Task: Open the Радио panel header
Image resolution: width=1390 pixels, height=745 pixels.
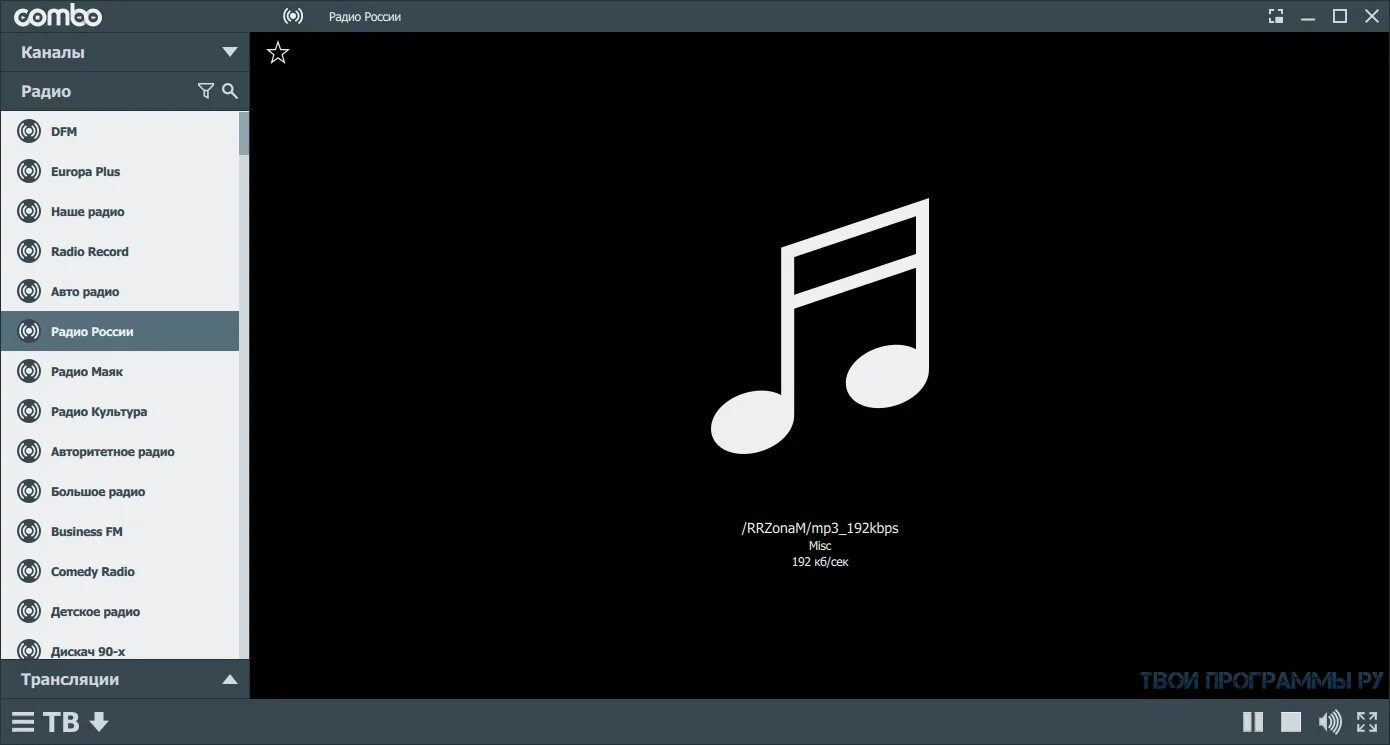Action: [x=124, y=91]
